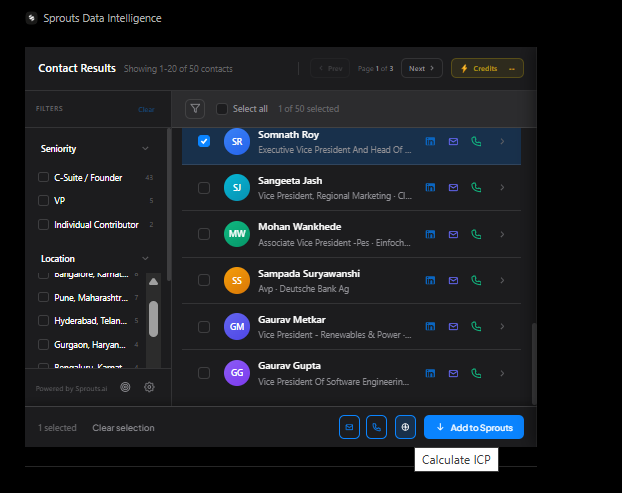Enable the Hyderabad location filter
The width and height of the screenshot is (622, 493).
[x=43, y=320]
